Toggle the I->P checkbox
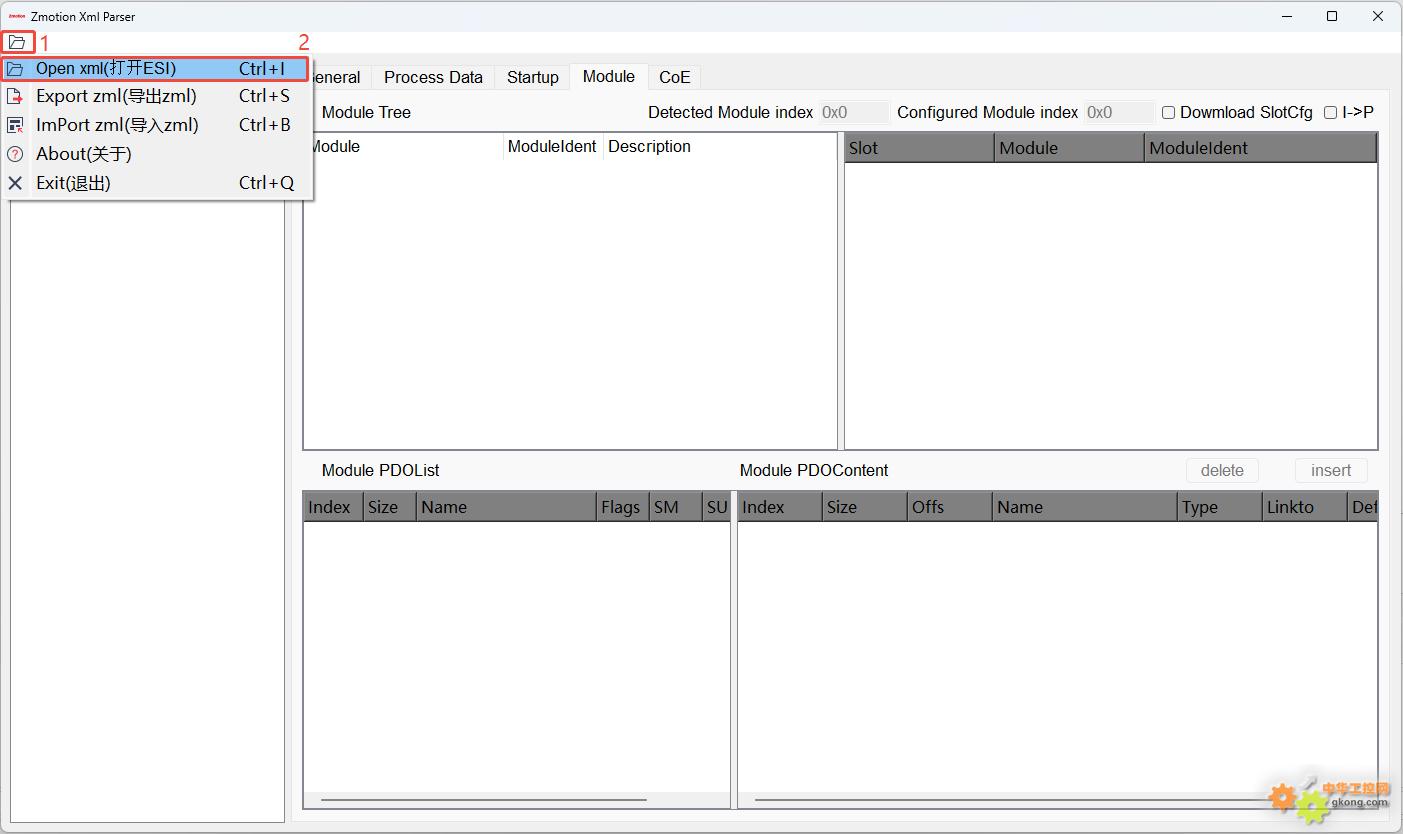 pos(1330,113)
